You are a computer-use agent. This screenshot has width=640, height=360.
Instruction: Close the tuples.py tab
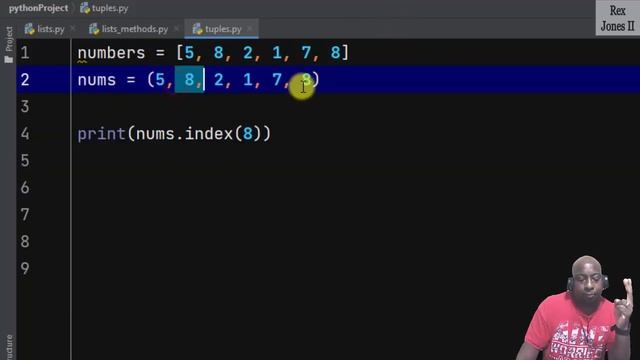(249, 29)
